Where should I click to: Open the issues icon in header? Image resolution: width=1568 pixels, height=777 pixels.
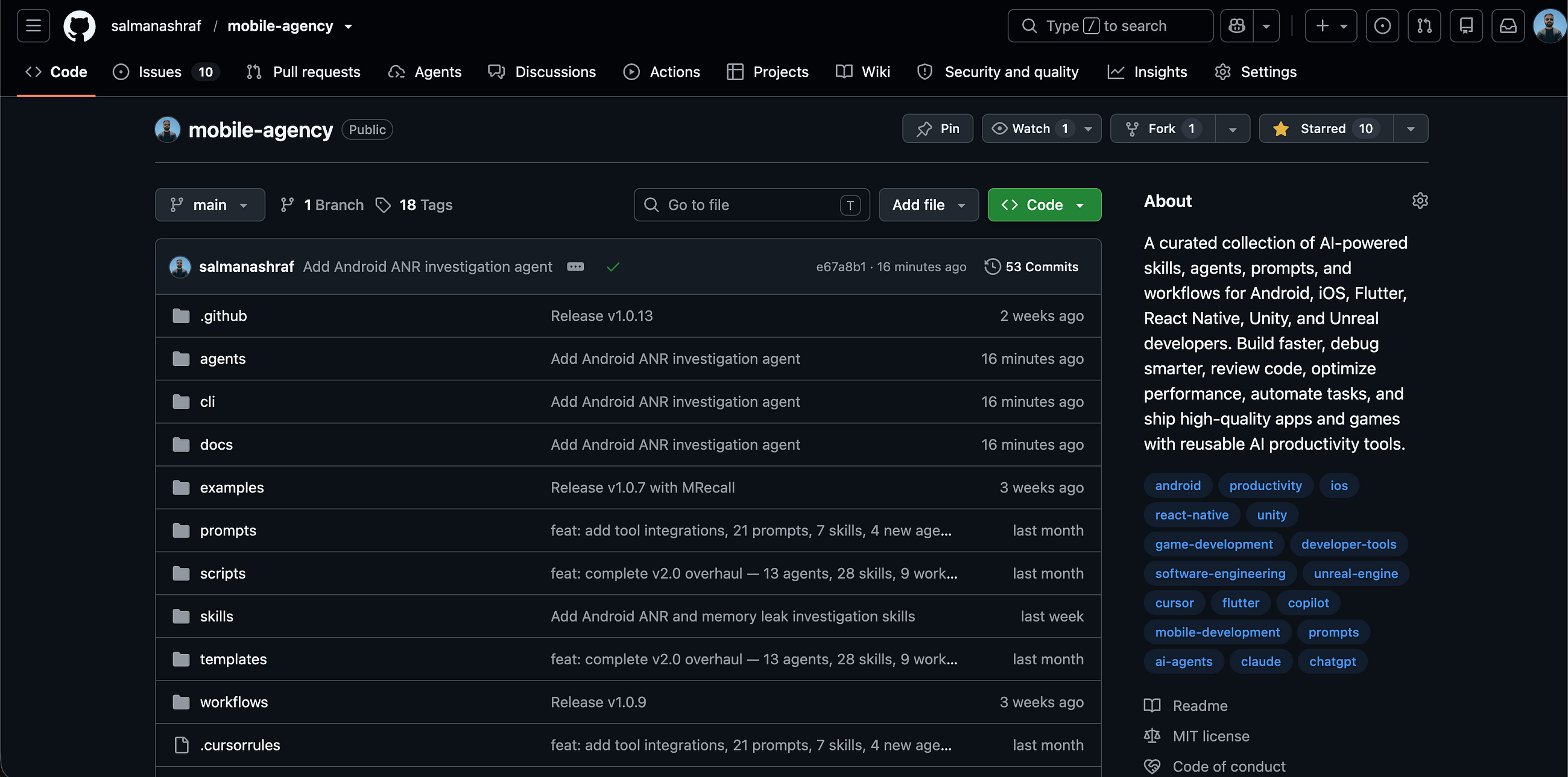(1382, 25)
